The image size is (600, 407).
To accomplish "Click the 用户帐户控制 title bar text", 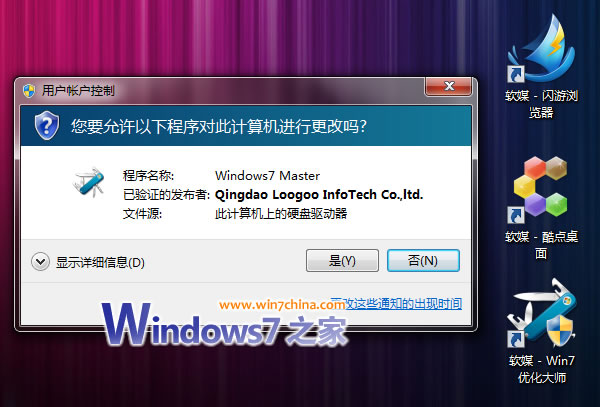I will tap(78, 91).
